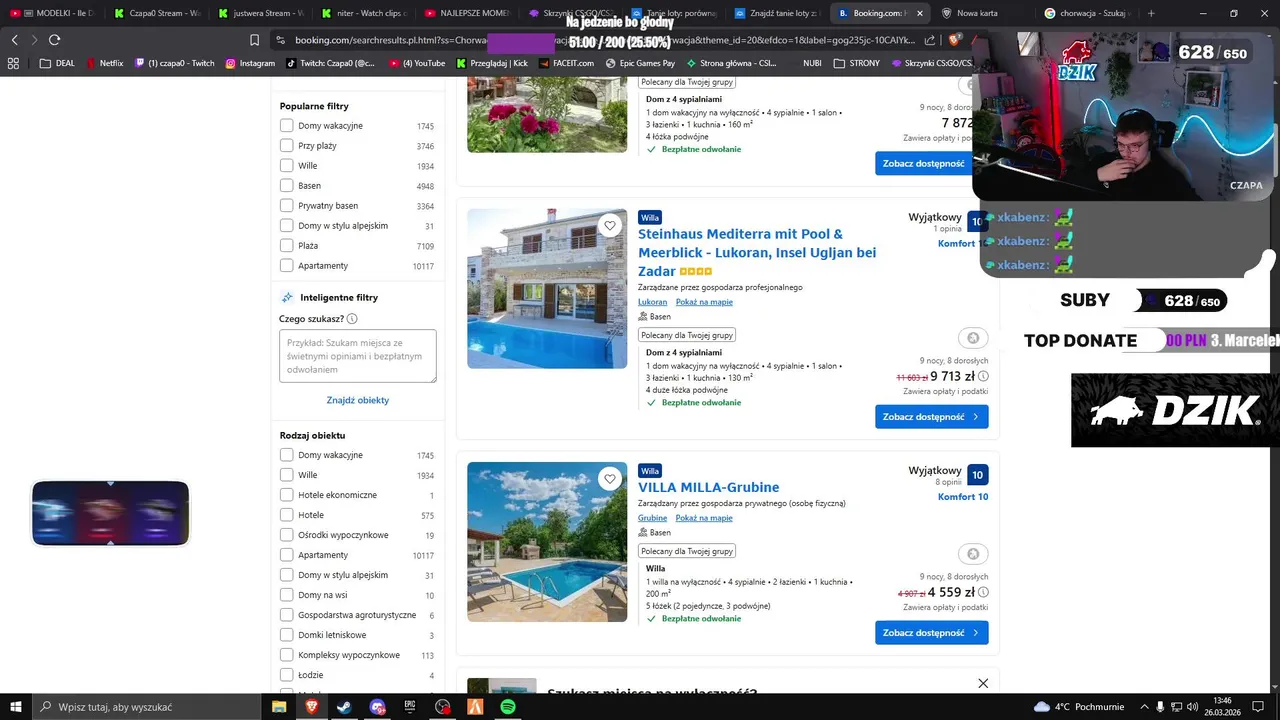The height and width of the screenshot is (720, 1280).
Task: Check Kompleksy wypoczynkowe filter
Action: 287,655
